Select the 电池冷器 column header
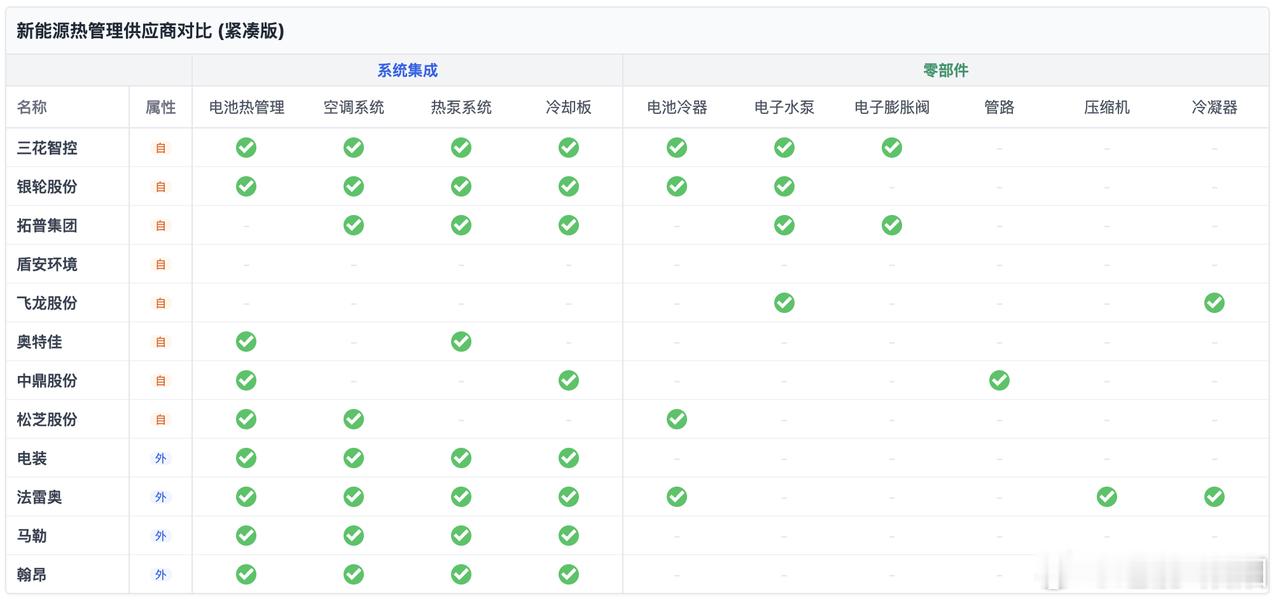The width and height of the screenshot is (1280, 603). 677,107
